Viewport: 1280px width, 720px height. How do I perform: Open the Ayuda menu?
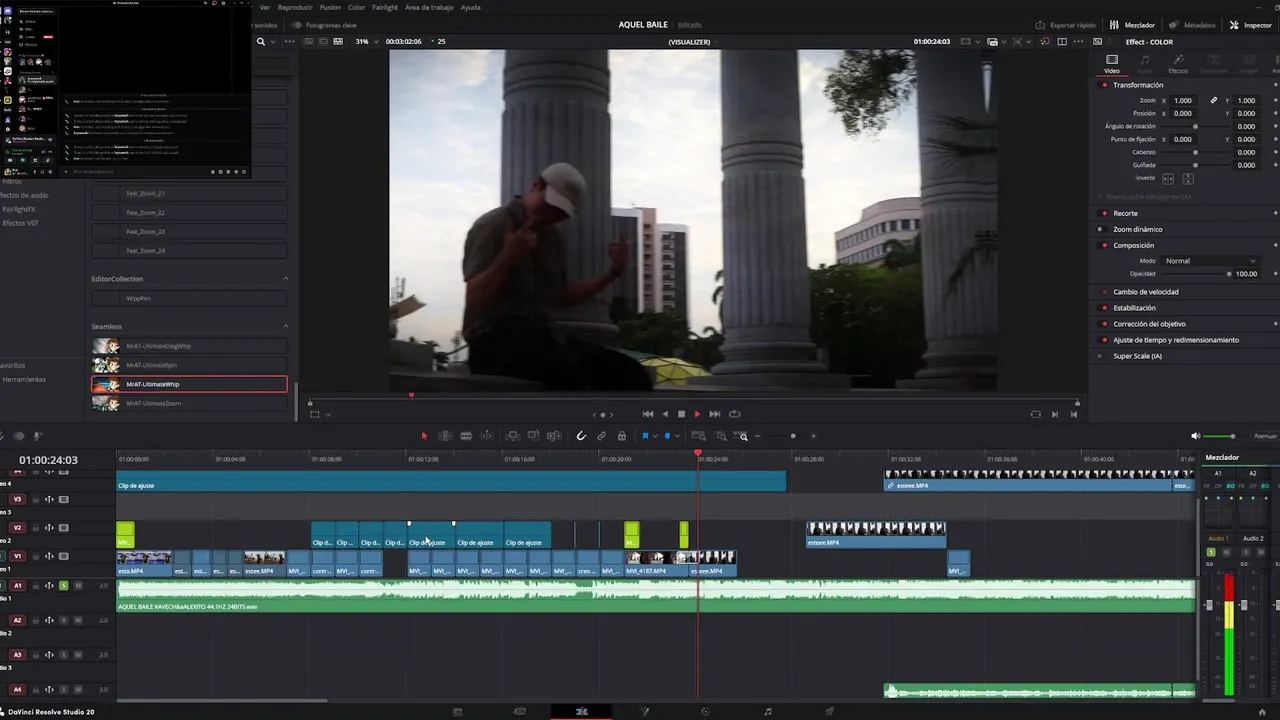(470, 7)
